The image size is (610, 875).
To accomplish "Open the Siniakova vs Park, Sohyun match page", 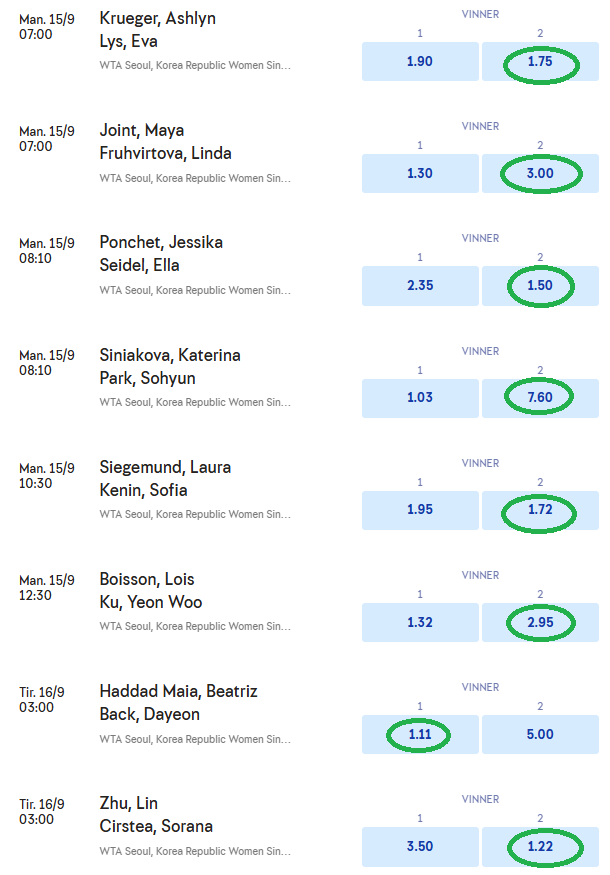I will 169,367.
